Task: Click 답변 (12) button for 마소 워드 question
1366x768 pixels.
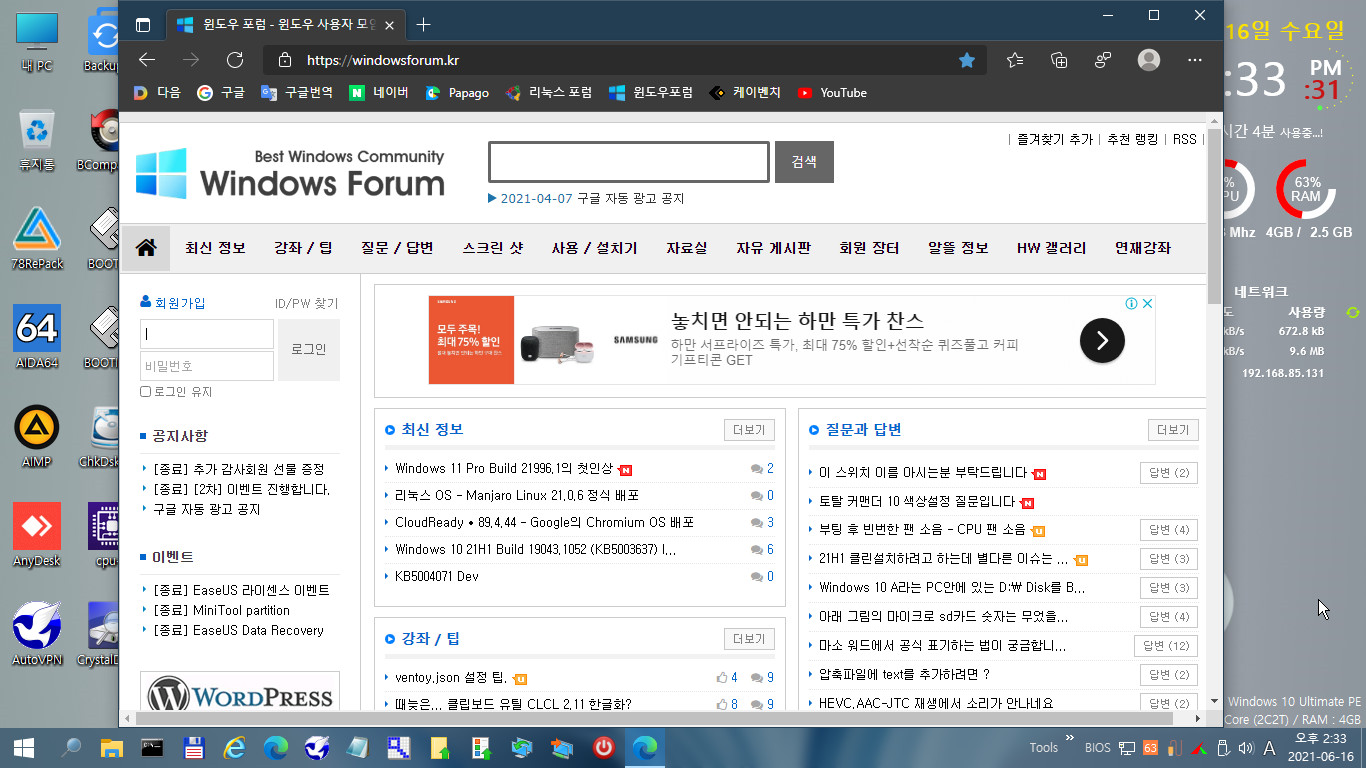Action: pyautogui.click(x=1166, y=646)
